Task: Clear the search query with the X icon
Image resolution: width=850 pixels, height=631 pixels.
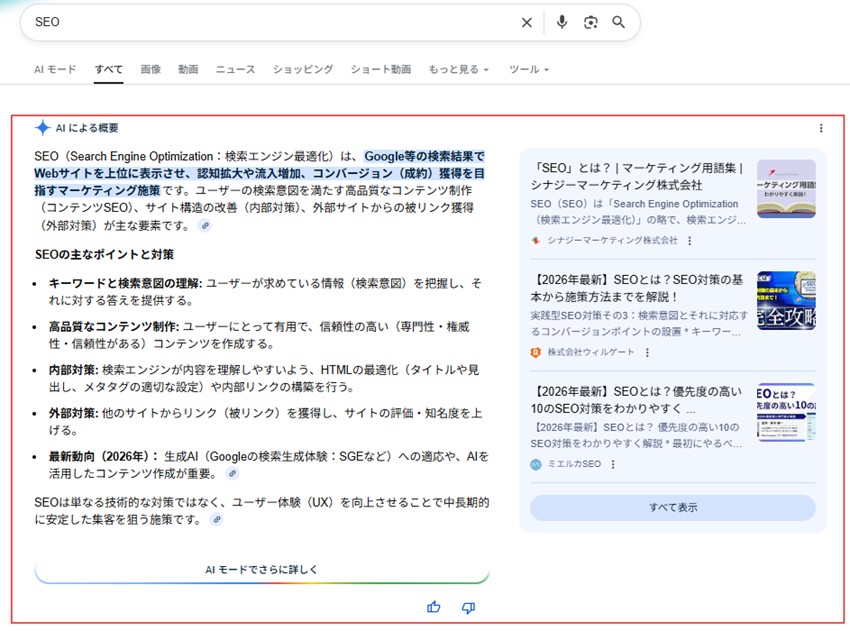Action: click(527, 22)
